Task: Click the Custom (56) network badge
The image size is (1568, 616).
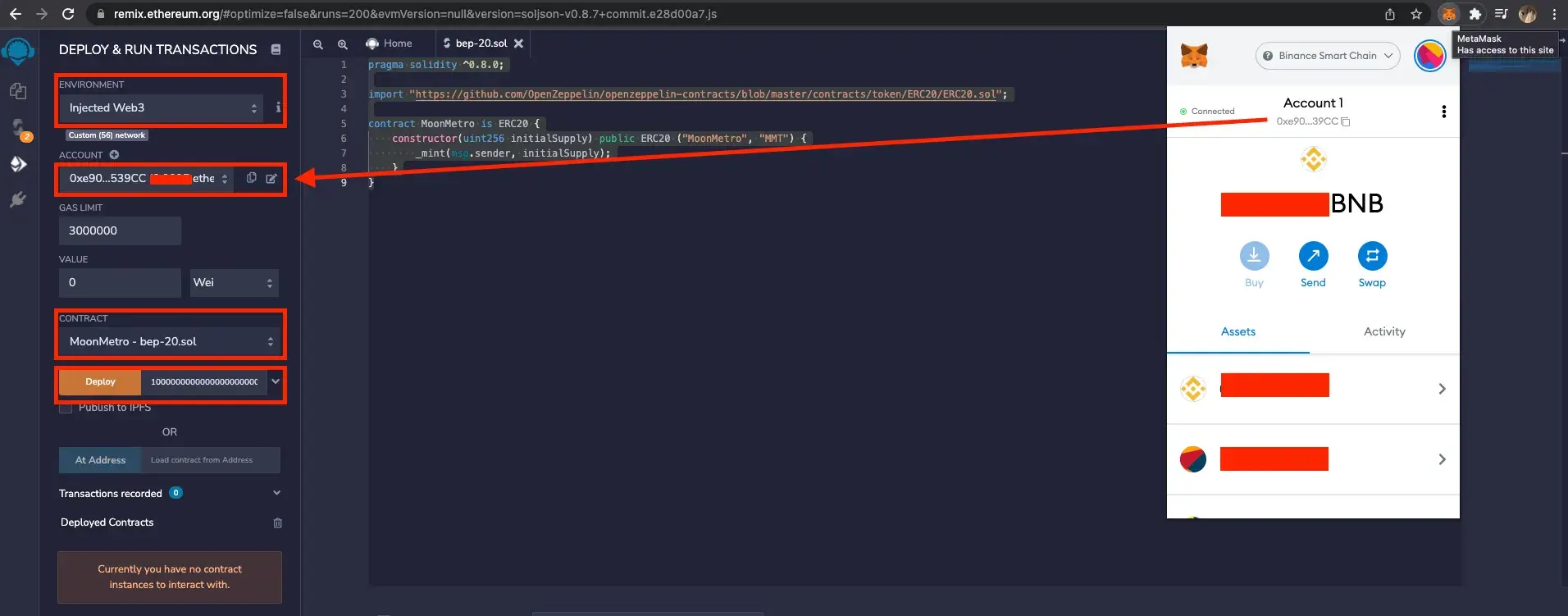Action: pyautogui.click(x=107, y=135)
